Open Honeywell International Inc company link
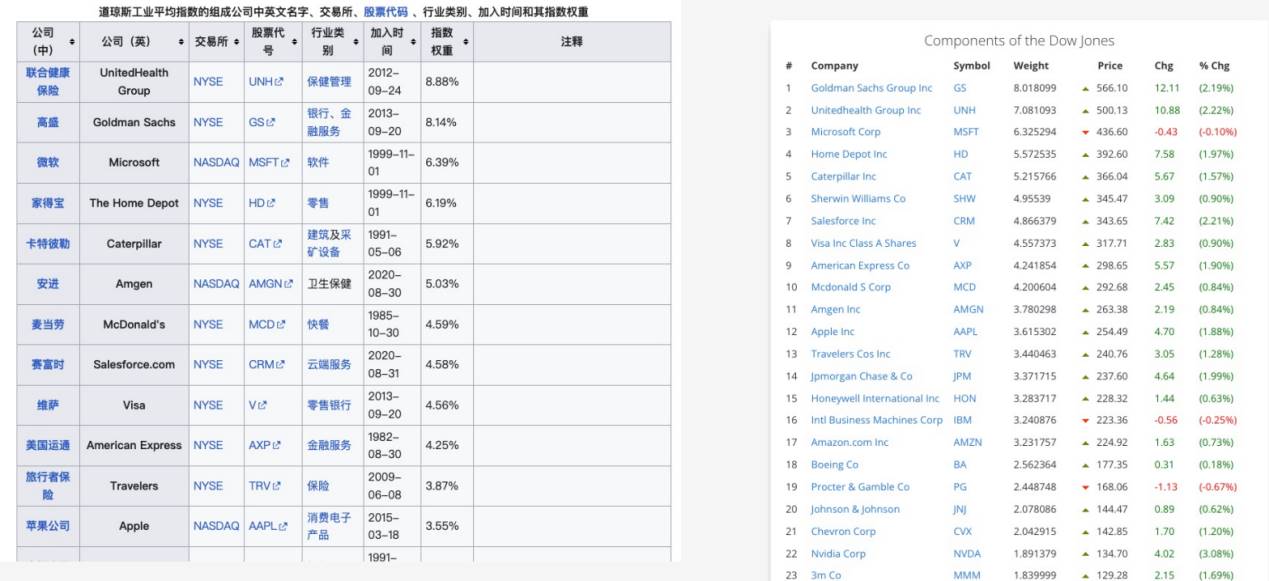Viewport: 1269px width, 581px height. click(875, 398)
